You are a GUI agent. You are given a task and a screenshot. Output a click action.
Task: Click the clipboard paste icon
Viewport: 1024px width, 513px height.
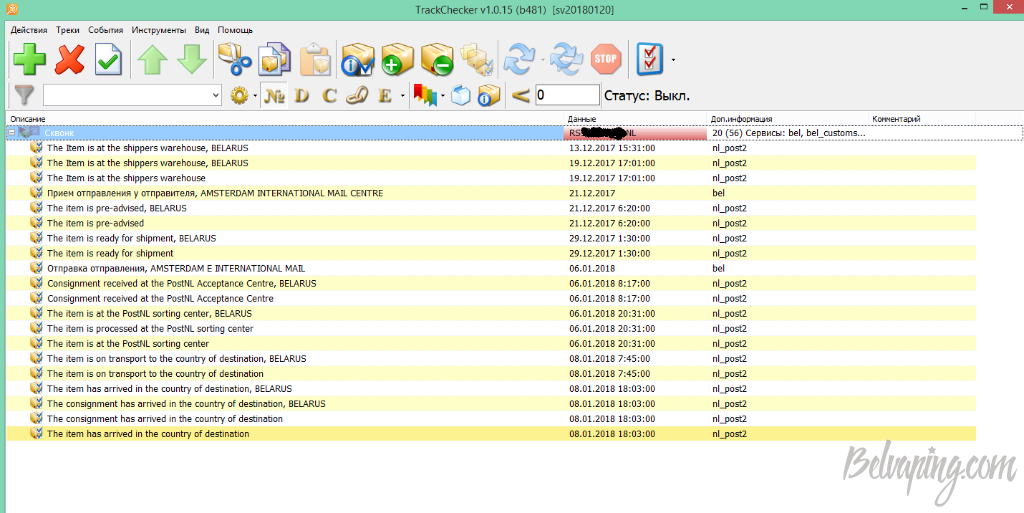315,59
